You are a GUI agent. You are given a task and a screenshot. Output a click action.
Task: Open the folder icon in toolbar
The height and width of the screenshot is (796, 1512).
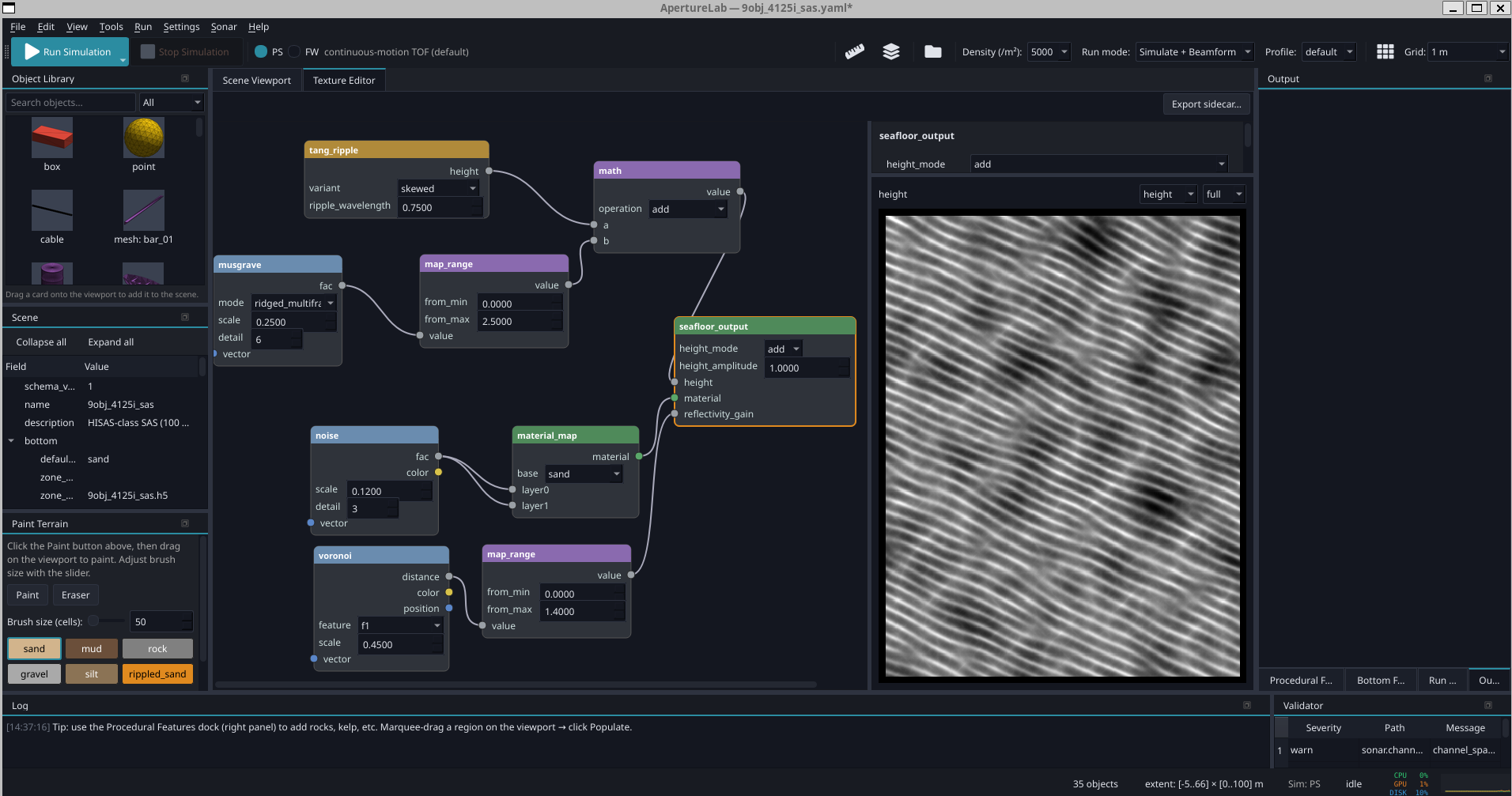coord(933,52)
